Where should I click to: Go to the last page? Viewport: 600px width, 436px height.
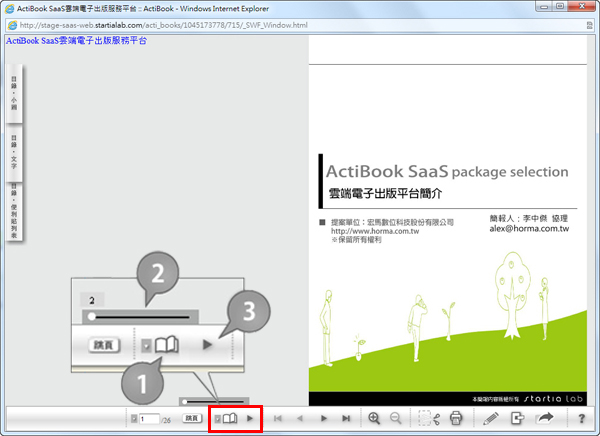coord(346,418)
